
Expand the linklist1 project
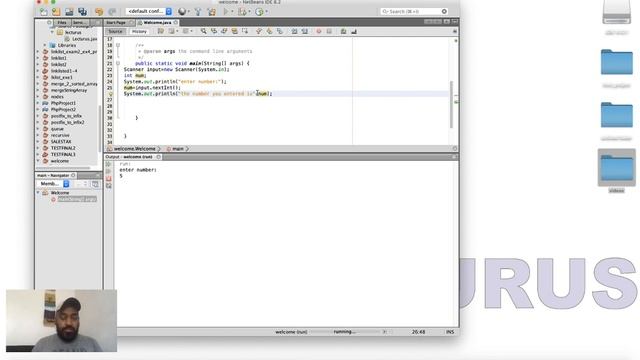[38, 58]
